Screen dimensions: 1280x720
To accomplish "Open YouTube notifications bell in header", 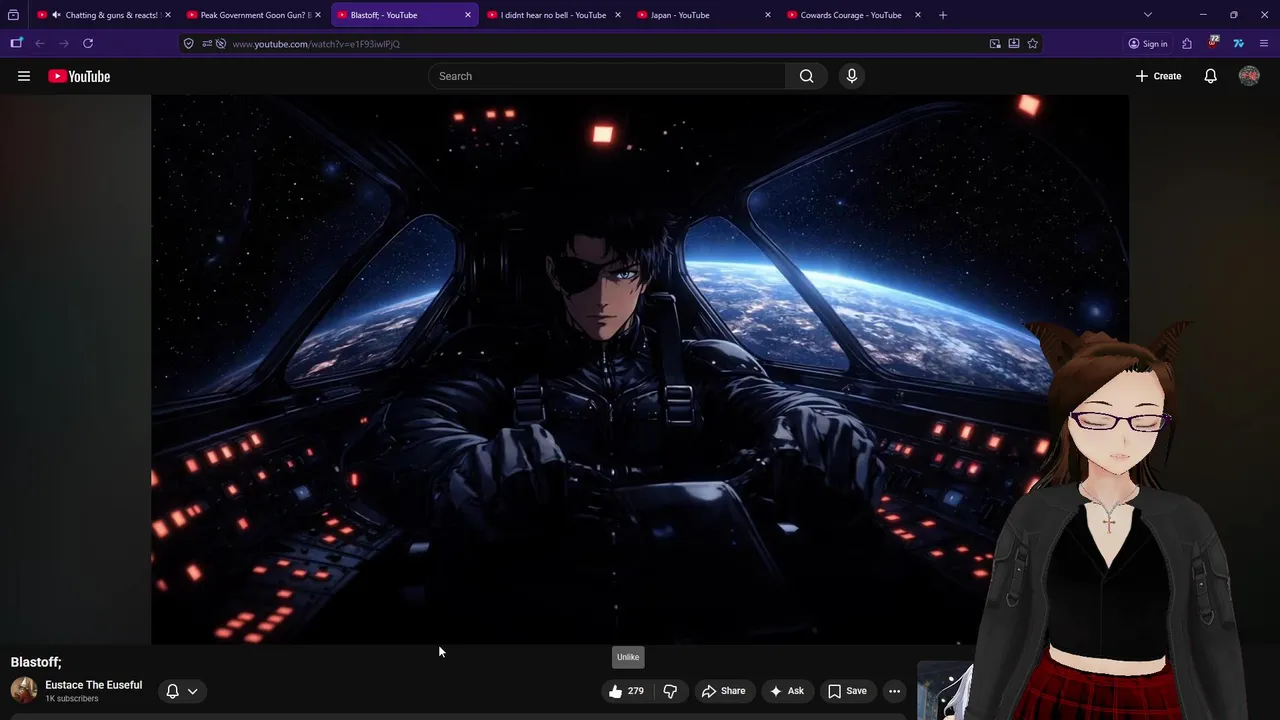I will 1210,76.
